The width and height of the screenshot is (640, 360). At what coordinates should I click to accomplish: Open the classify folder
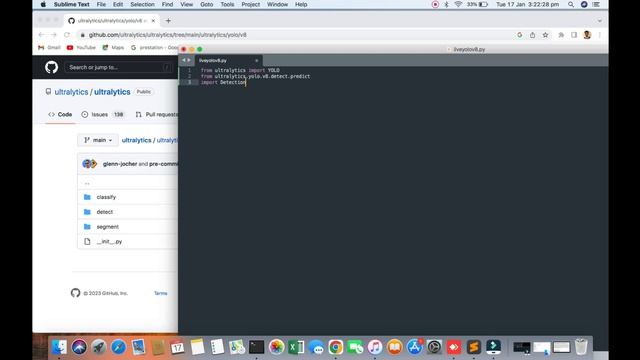click(106, 197)
